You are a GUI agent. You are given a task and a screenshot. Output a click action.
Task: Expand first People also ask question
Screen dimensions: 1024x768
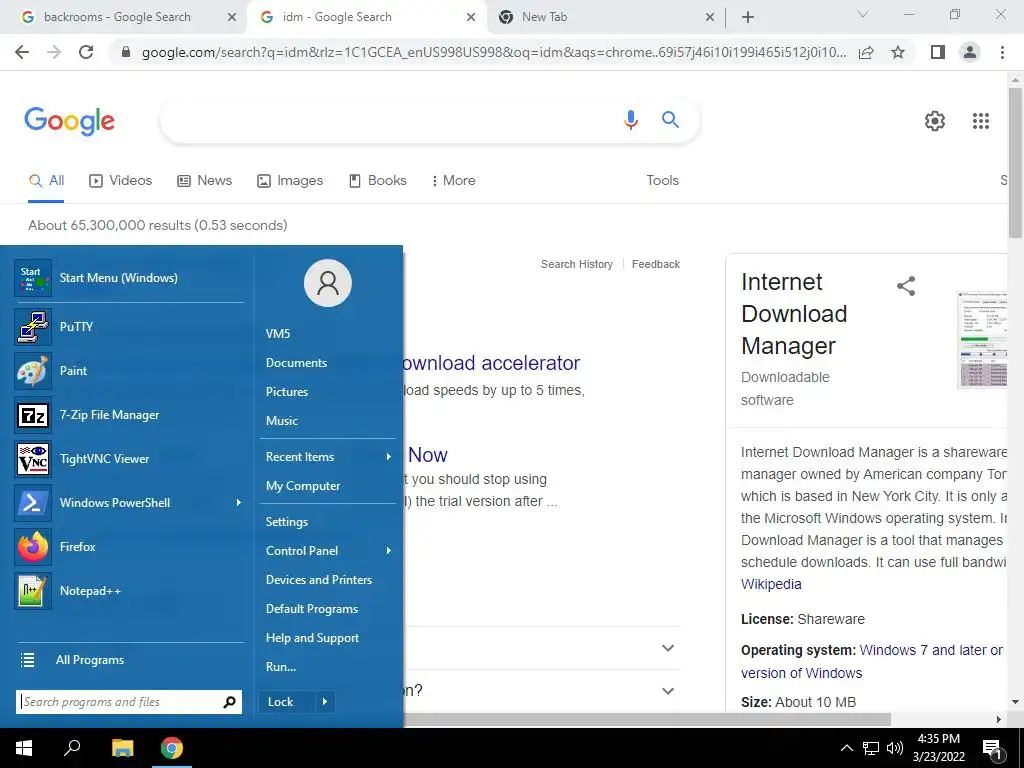(x=667, y=648)
